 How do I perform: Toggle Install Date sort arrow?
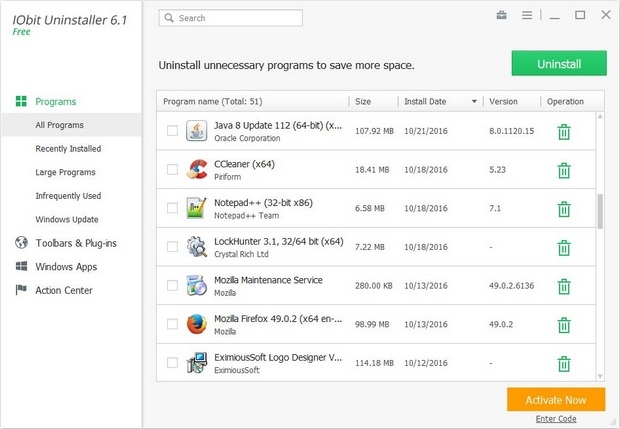[474, 102]
